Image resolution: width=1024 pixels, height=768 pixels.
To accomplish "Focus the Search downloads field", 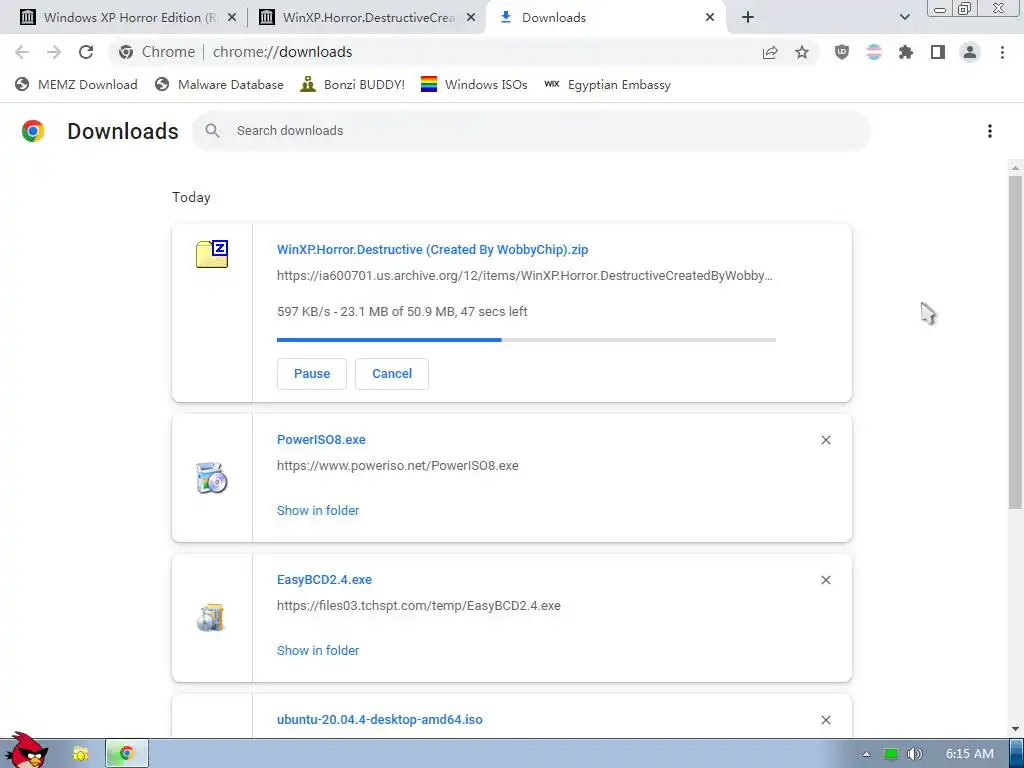I will tap(532, 131).
